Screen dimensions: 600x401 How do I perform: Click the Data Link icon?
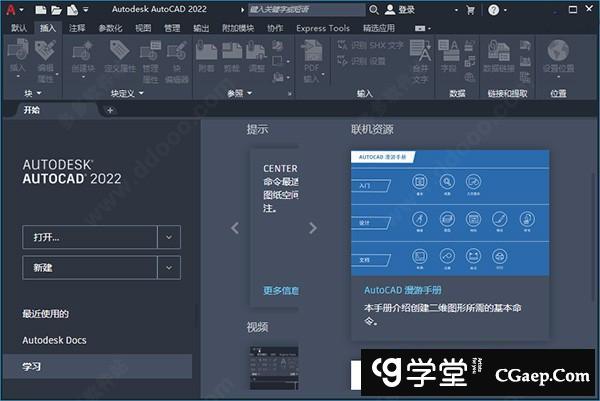(x=497, y=53)
